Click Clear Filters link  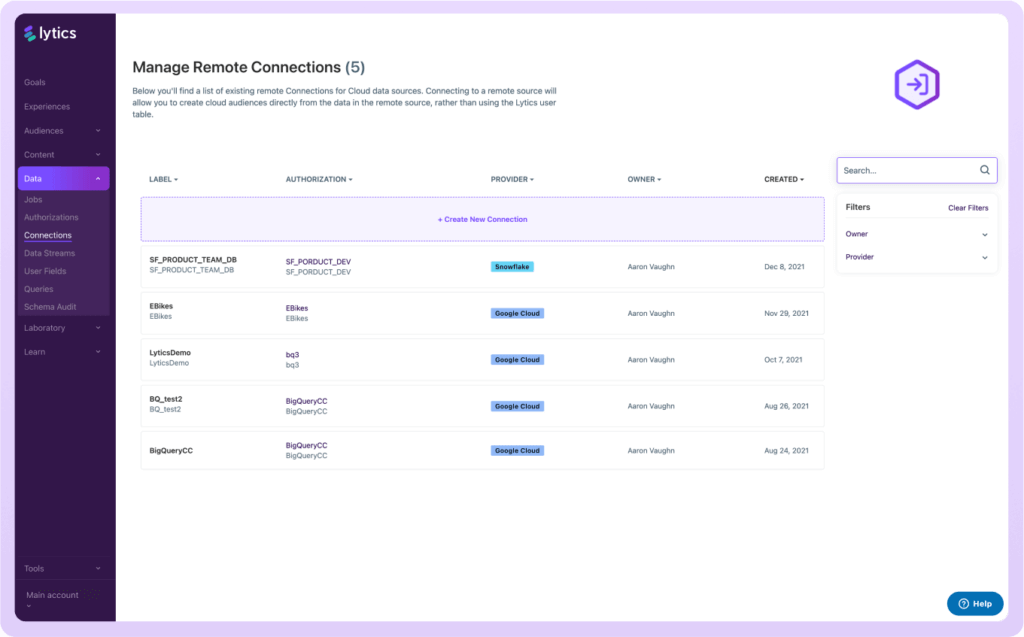click(x=967, y=208)
